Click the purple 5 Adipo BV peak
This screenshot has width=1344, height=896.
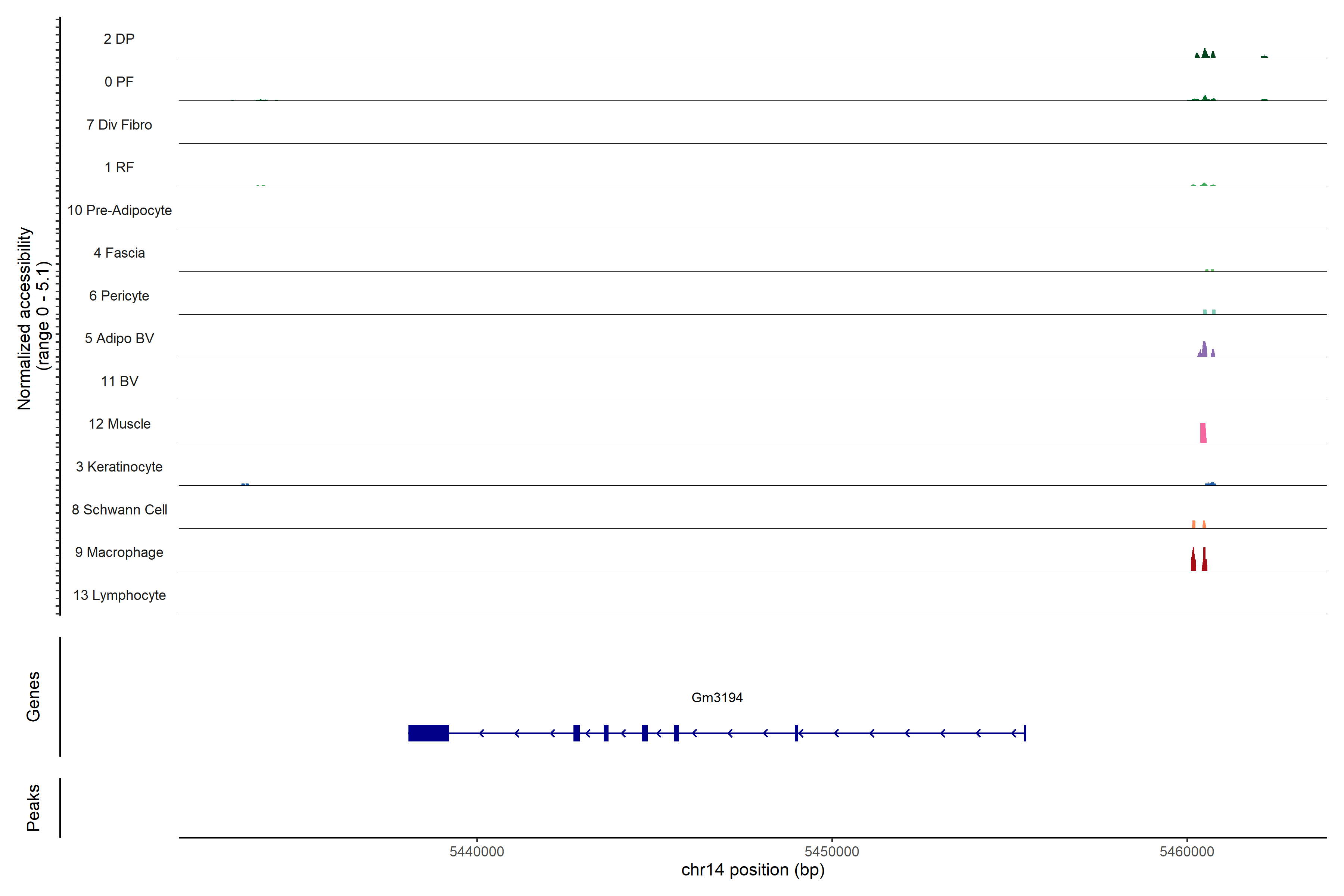click(x=1205, y=350)
